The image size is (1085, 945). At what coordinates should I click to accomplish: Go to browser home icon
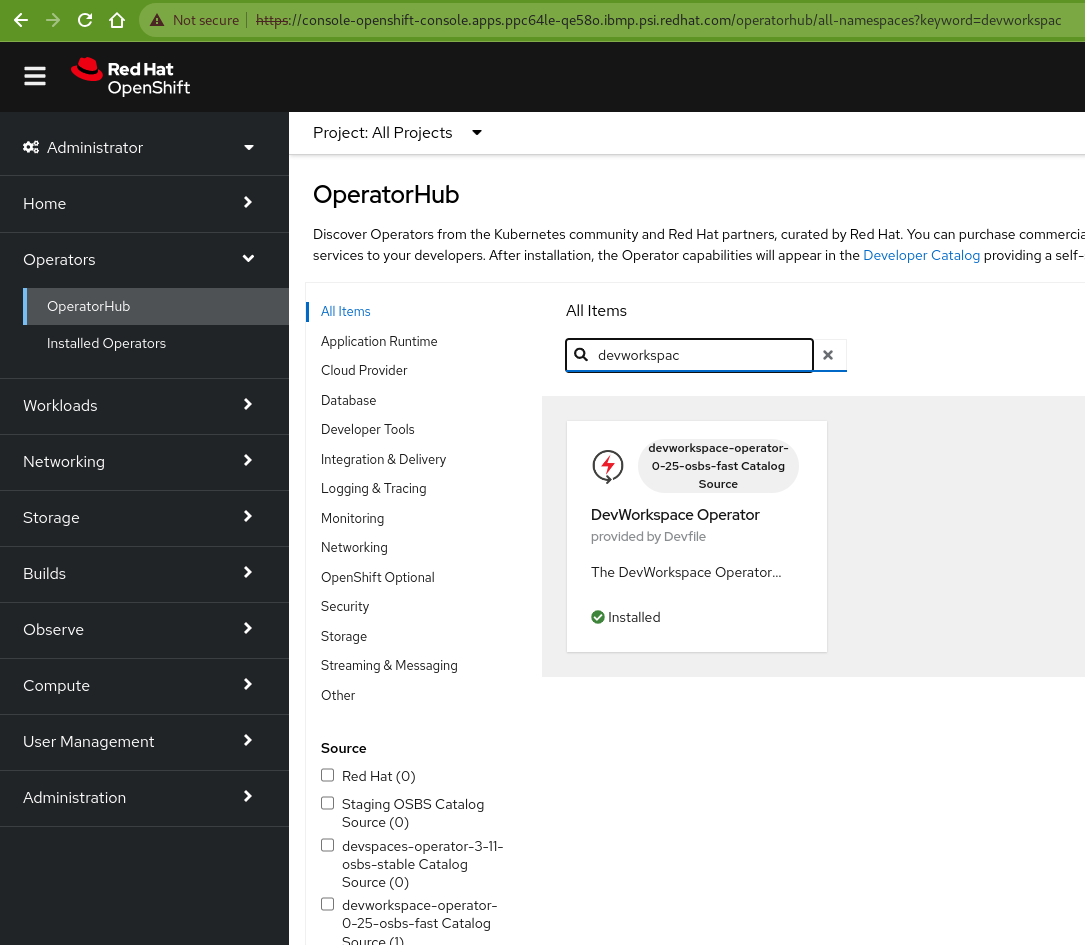pos(117,20)
